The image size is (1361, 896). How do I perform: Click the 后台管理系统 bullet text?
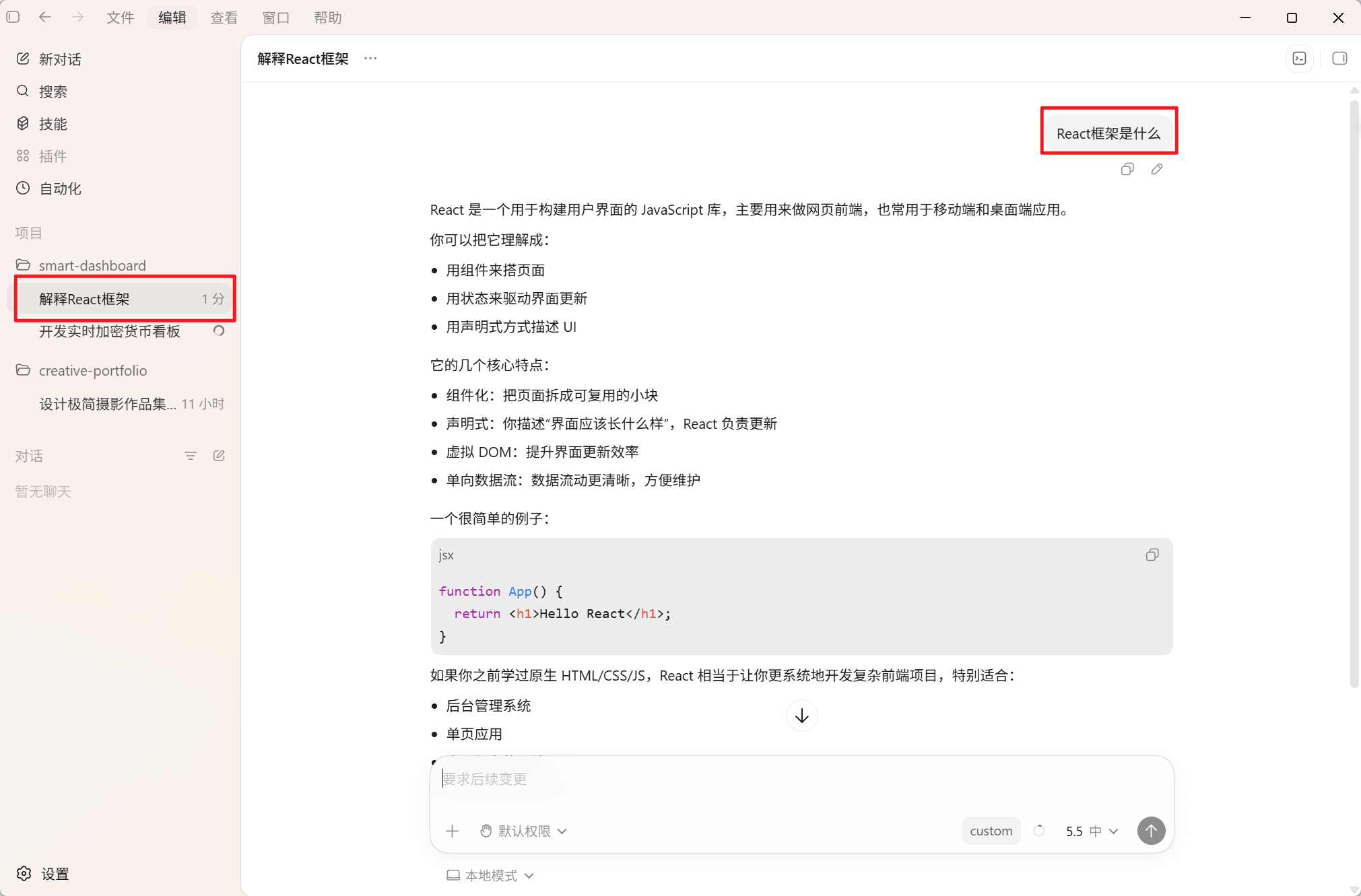(x=488, y=705)
